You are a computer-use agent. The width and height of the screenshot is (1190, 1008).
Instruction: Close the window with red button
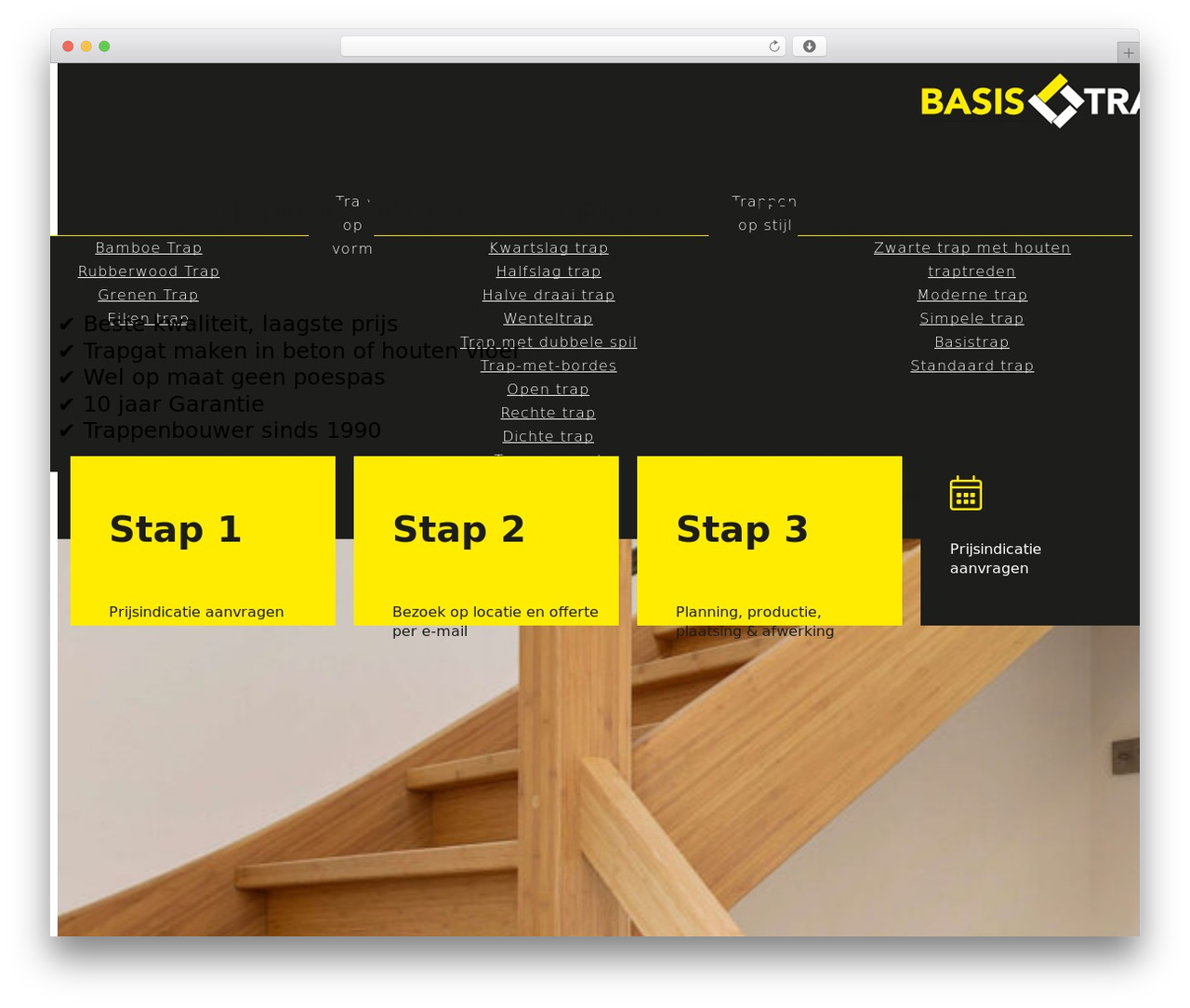[x=68, y=46]
